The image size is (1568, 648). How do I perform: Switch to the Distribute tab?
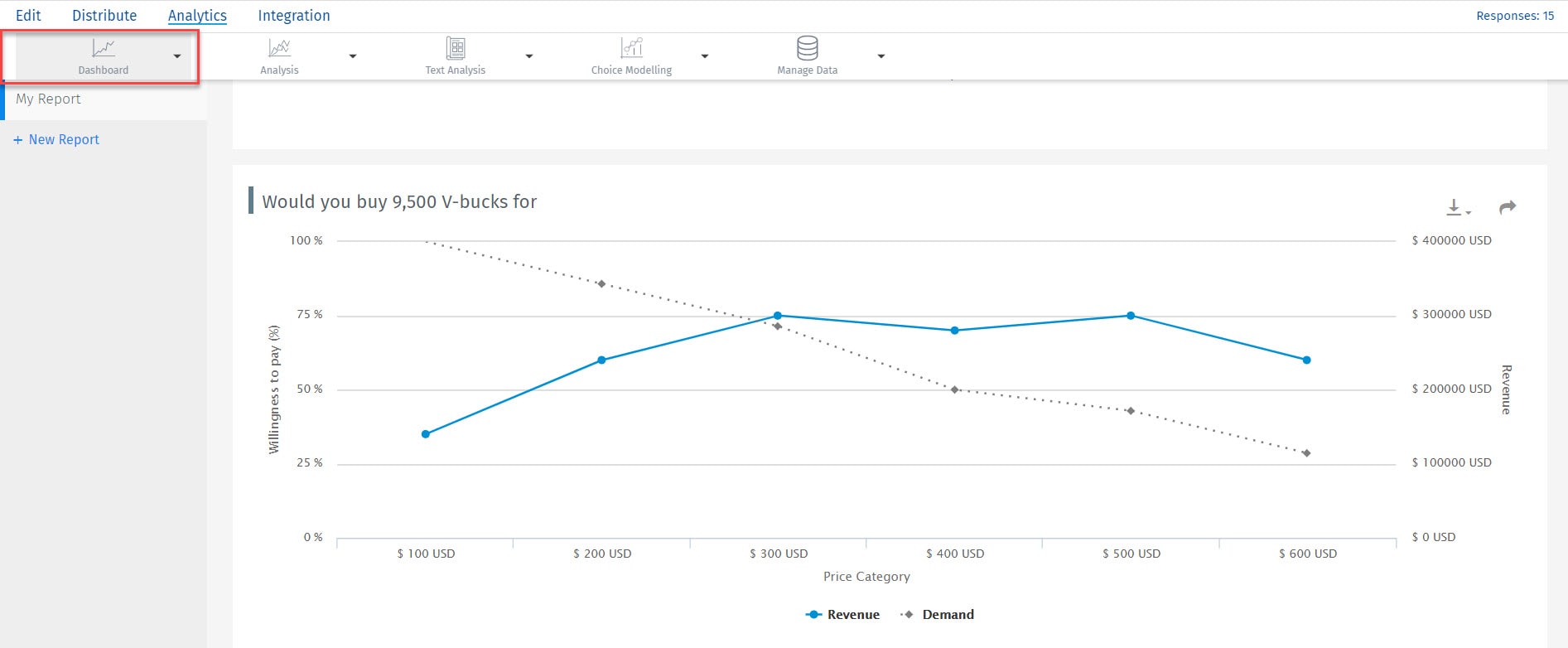[104, 16]
